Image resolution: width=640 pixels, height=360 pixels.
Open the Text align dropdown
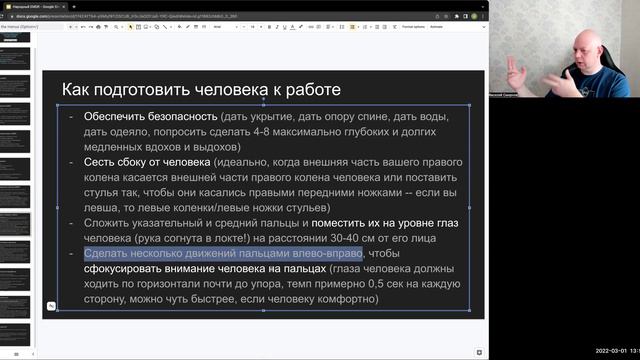tap(330, 27)
